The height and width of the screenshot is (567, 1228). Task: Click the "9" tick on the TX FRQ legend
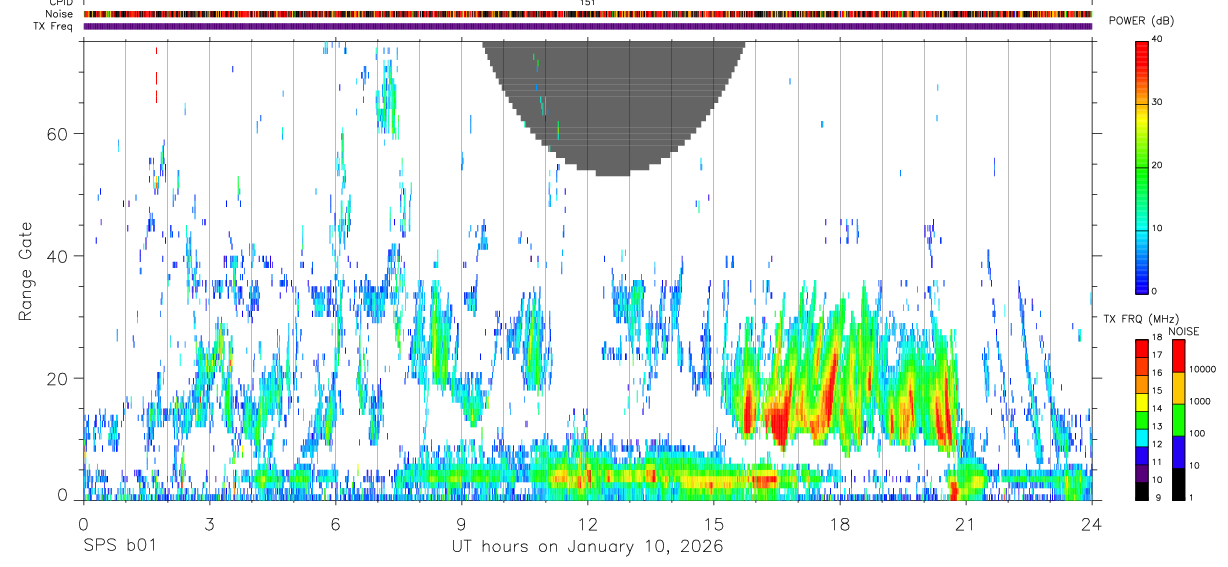point(1156,497)
